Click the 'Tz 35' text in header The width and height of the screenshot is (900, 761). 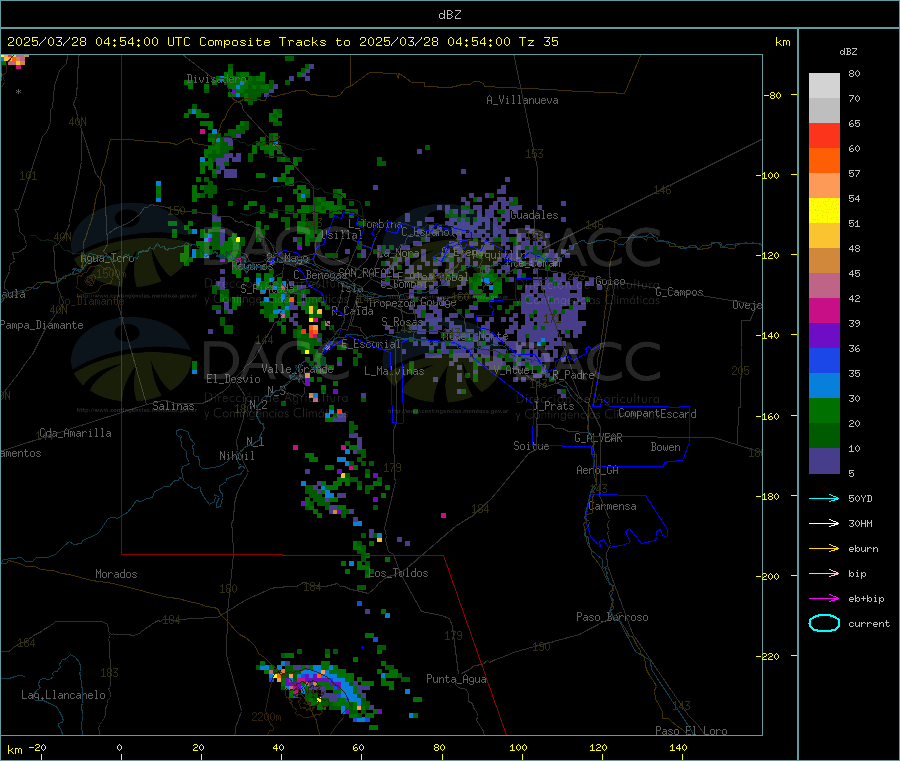pyautogui.click(x=538, y=42)
